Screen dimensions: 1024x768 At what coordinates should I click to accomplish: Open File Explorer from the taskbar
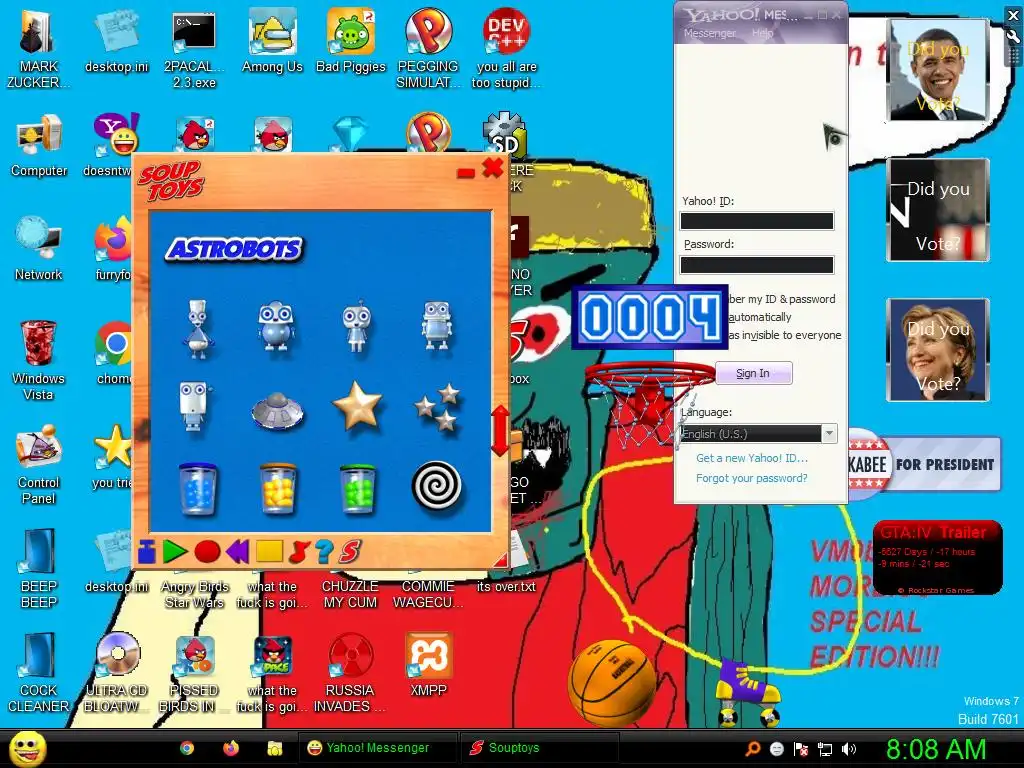pyautogui.click(x=274, y=748)
